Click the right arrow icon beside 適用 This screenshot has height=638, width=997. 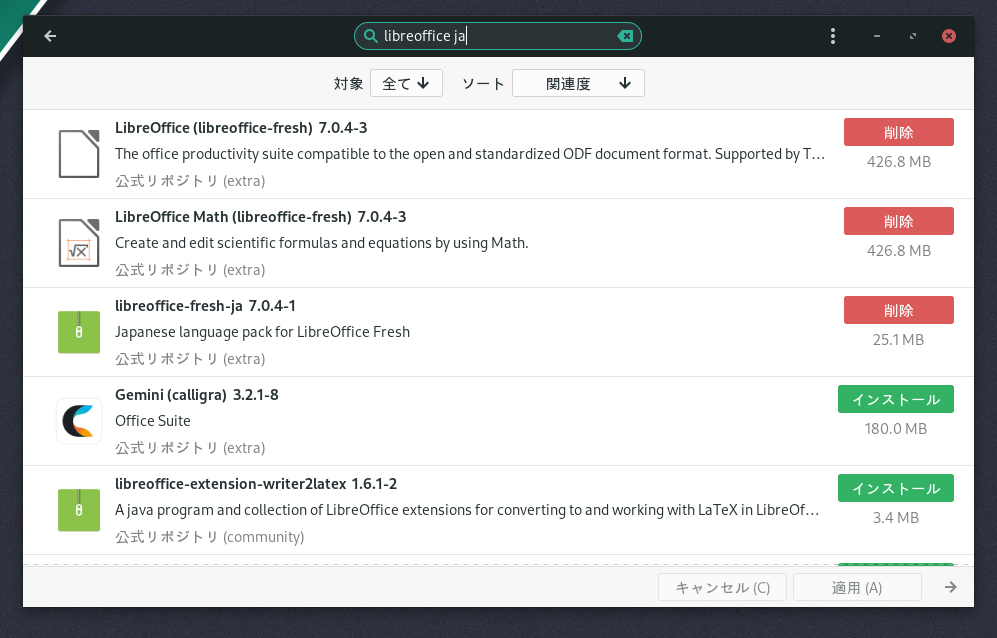[951, 587]
